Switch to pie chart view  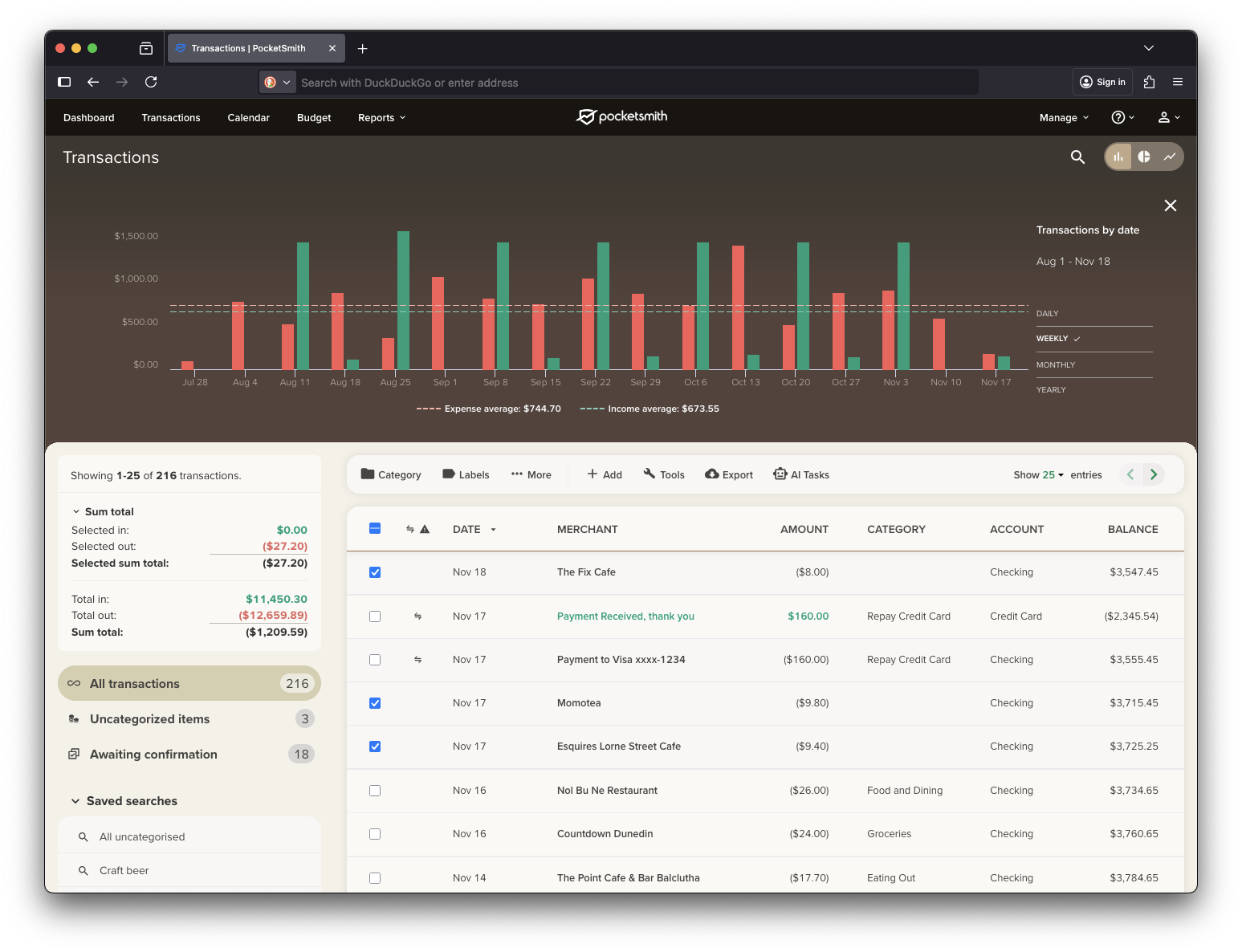1144,157
